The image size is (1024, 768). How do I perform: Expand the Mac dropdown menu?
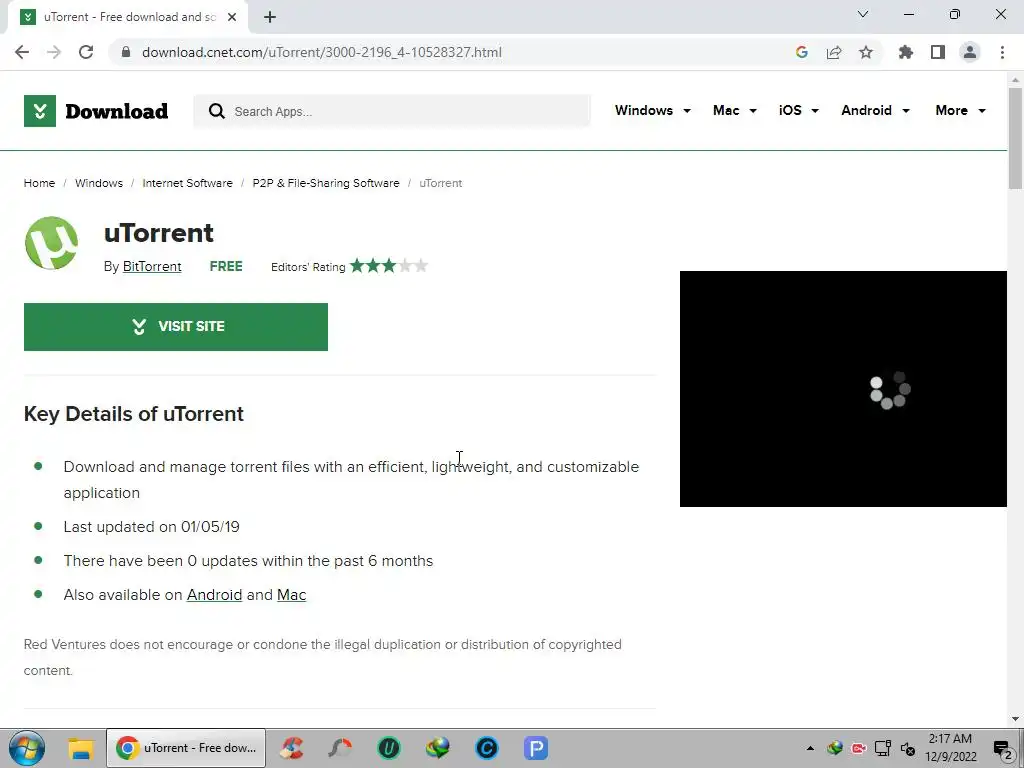point(735,110)
